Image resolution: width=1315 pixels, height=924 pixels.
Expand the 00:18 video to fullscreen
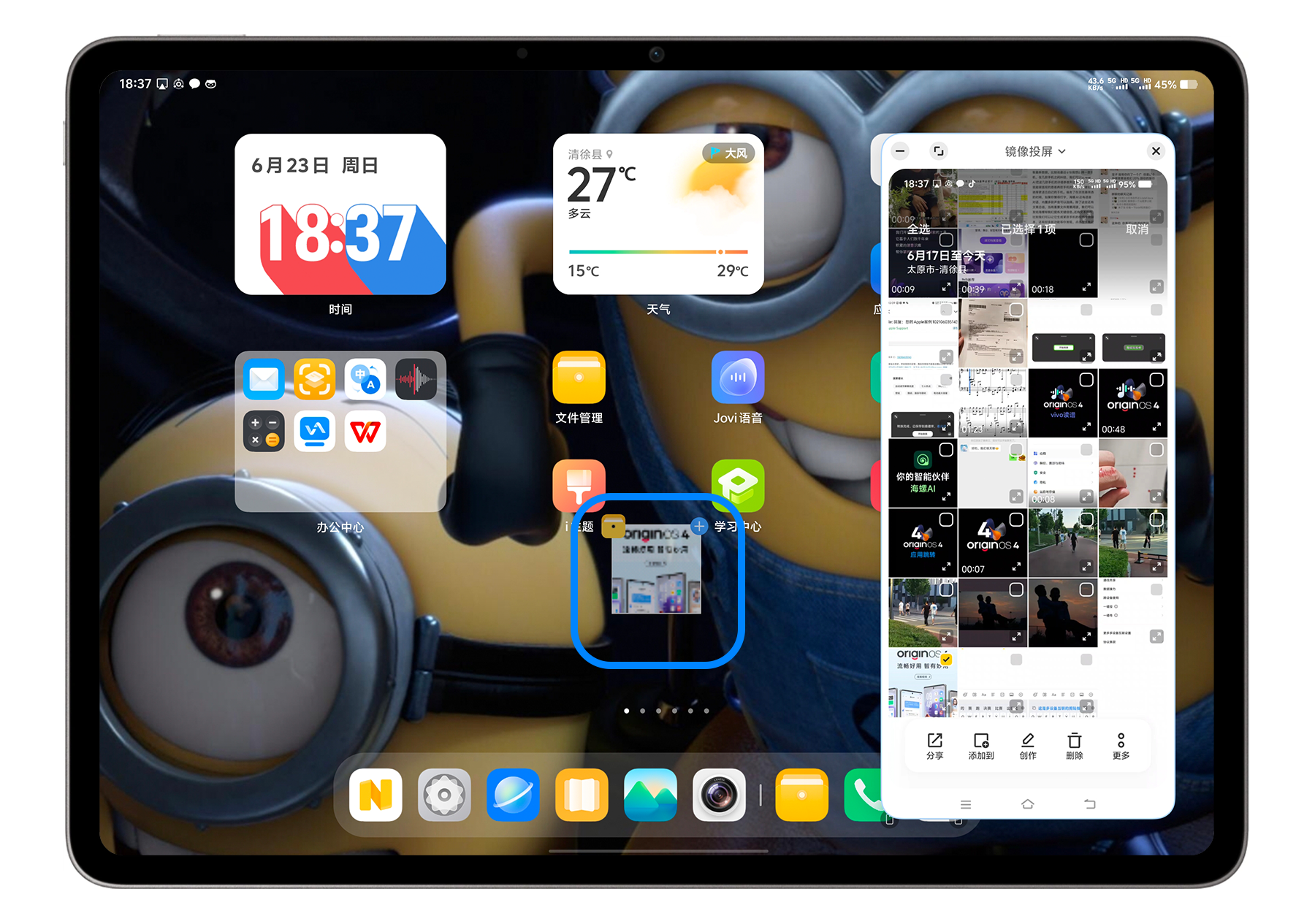tap(1086, 286)
